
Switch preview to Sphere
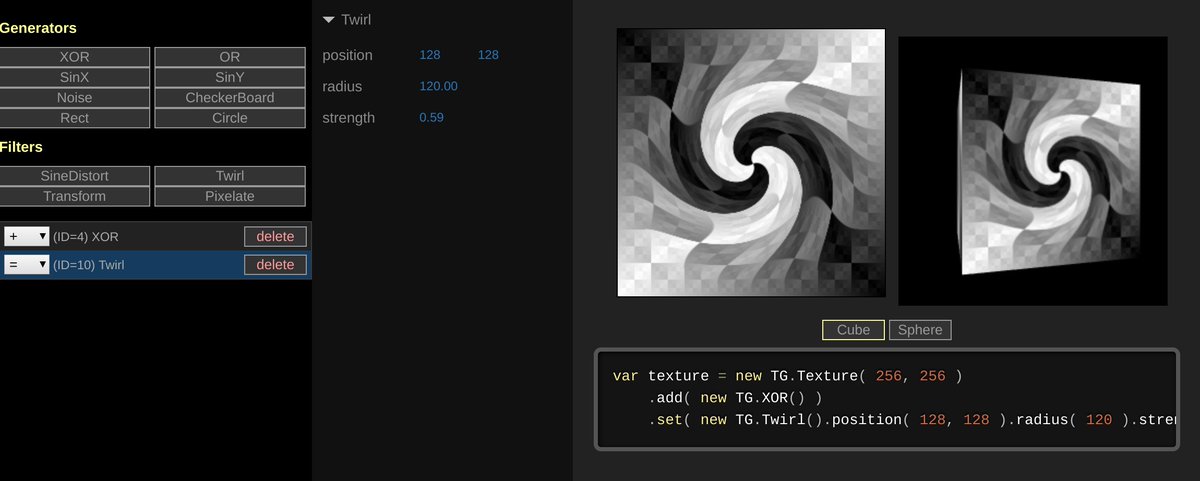point(920,330)
